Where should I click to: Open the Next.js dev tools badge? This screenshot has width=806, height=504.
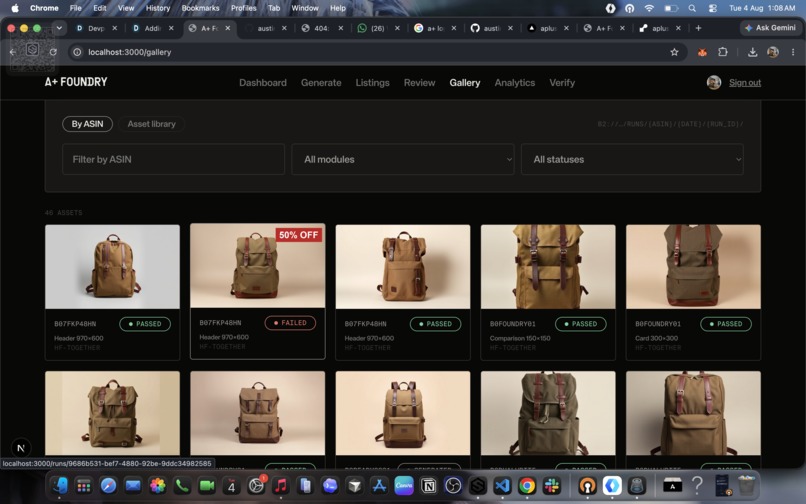[x=21, y=448]
